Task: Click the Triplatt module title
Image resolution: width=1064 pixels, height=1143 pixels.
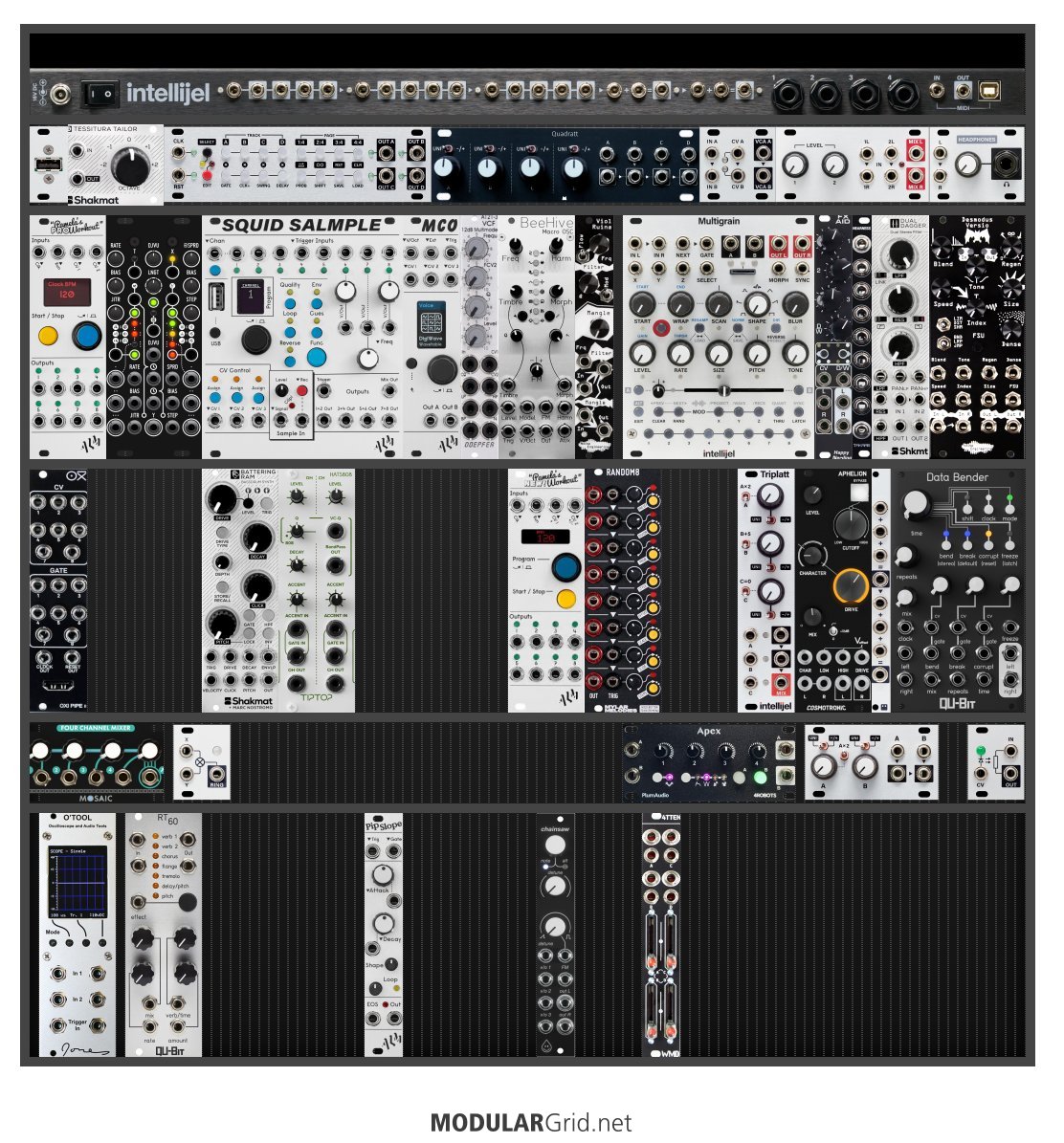Action: pyautogui.click(x=774, y=474)
